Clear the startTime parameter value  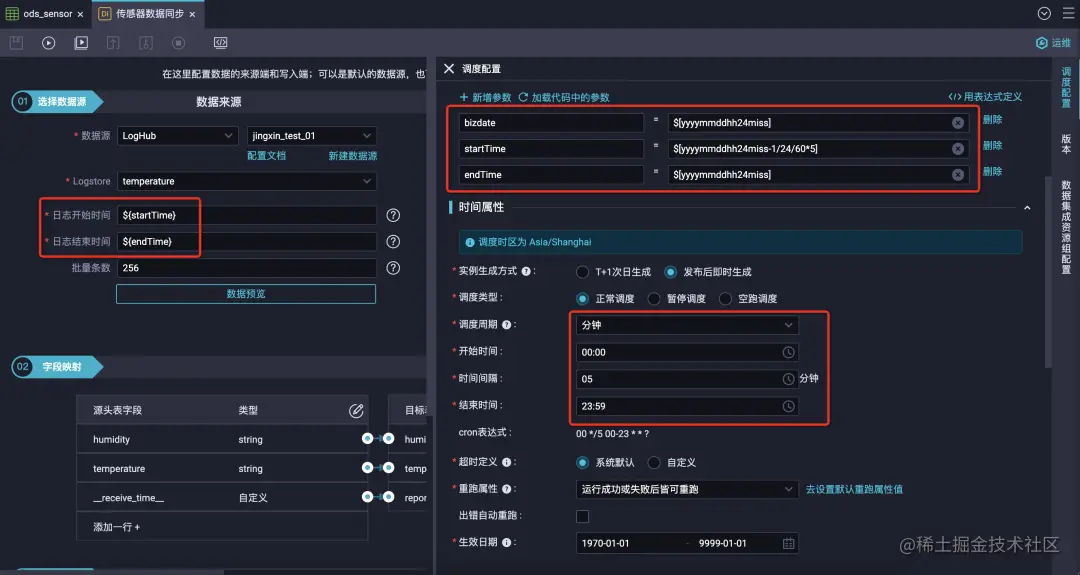click(957, 149)
